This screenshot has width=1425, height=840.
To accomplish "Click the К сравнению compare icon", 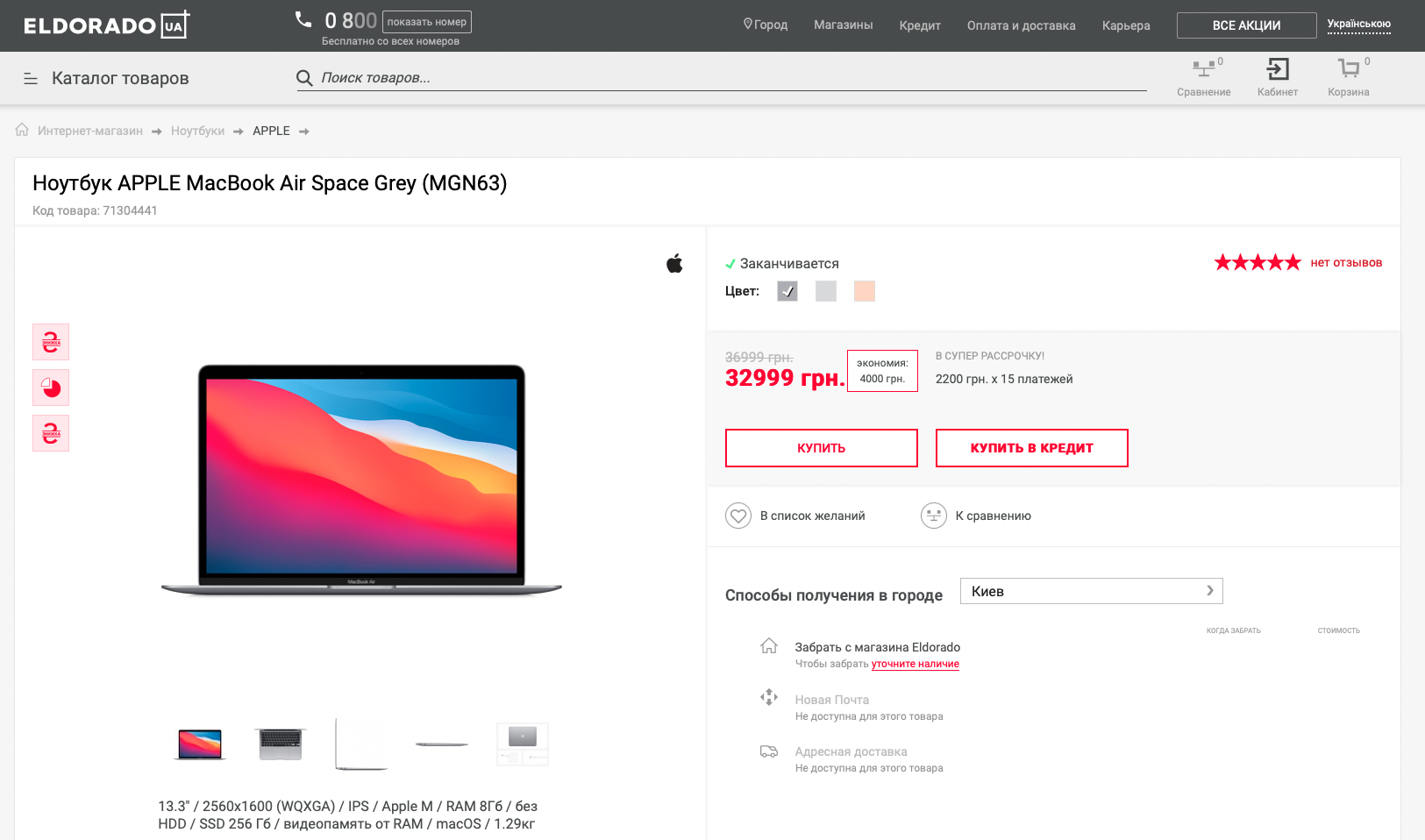I will (934, 516).
